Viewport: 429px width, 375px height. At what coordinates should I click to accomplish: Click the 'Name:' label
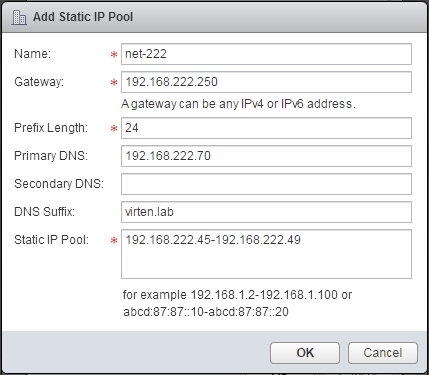[32, 54]
